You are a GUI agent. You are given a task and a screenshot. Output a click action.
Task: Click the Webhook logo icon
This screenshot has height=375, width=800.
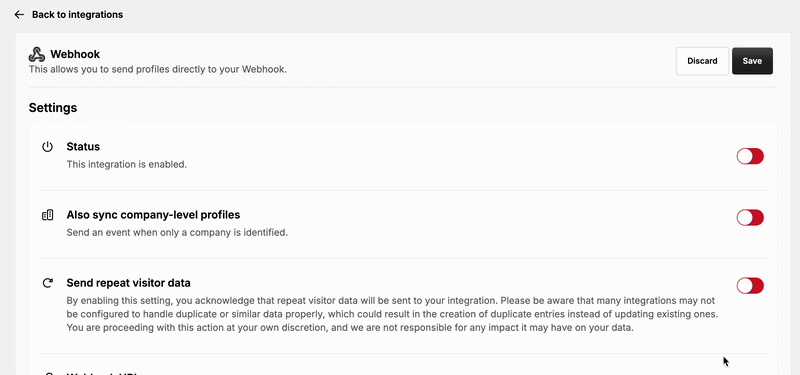(x=37, y=54)
